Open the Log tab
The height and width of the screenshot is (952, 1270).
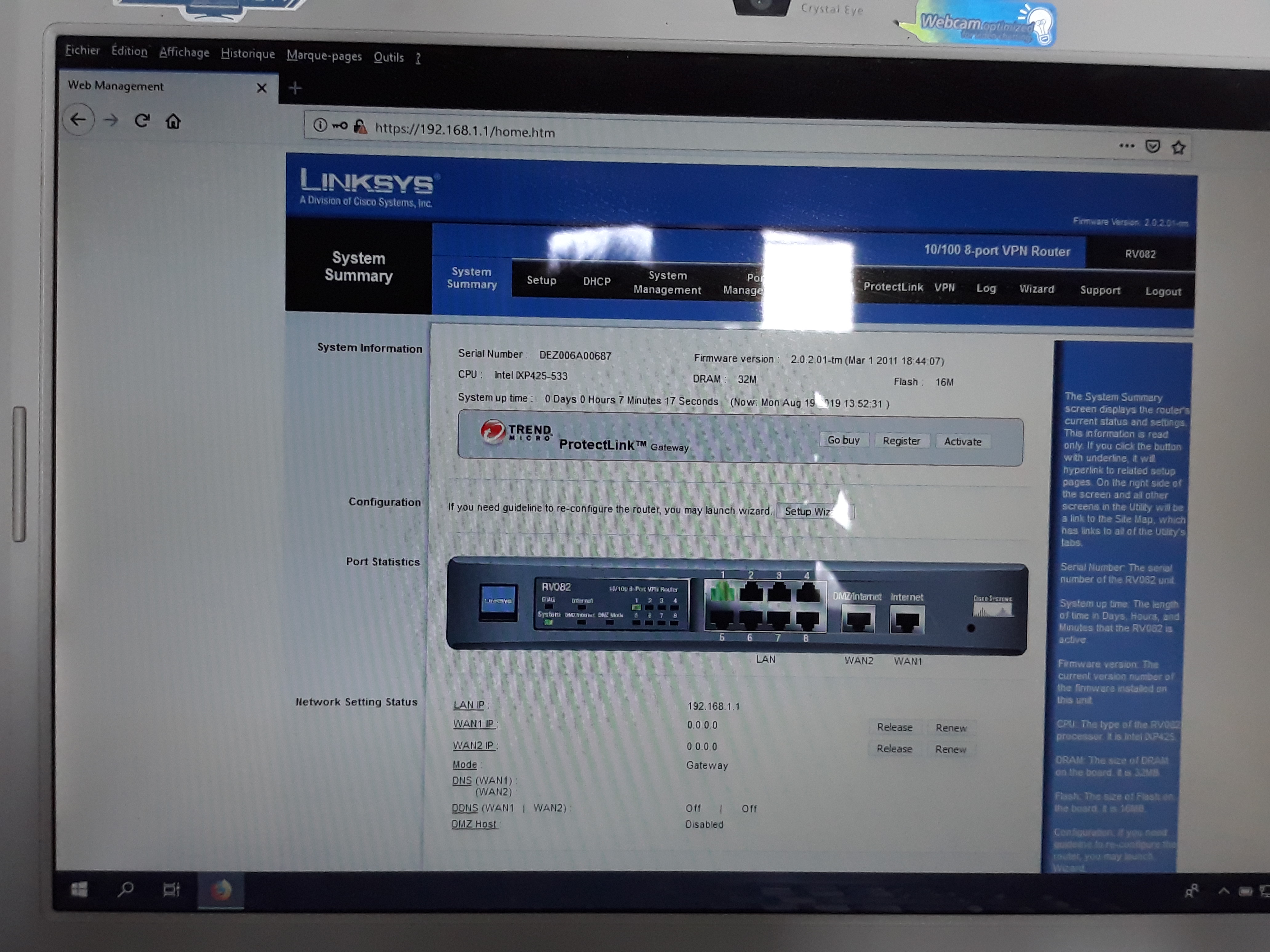[x=986, y=288]
